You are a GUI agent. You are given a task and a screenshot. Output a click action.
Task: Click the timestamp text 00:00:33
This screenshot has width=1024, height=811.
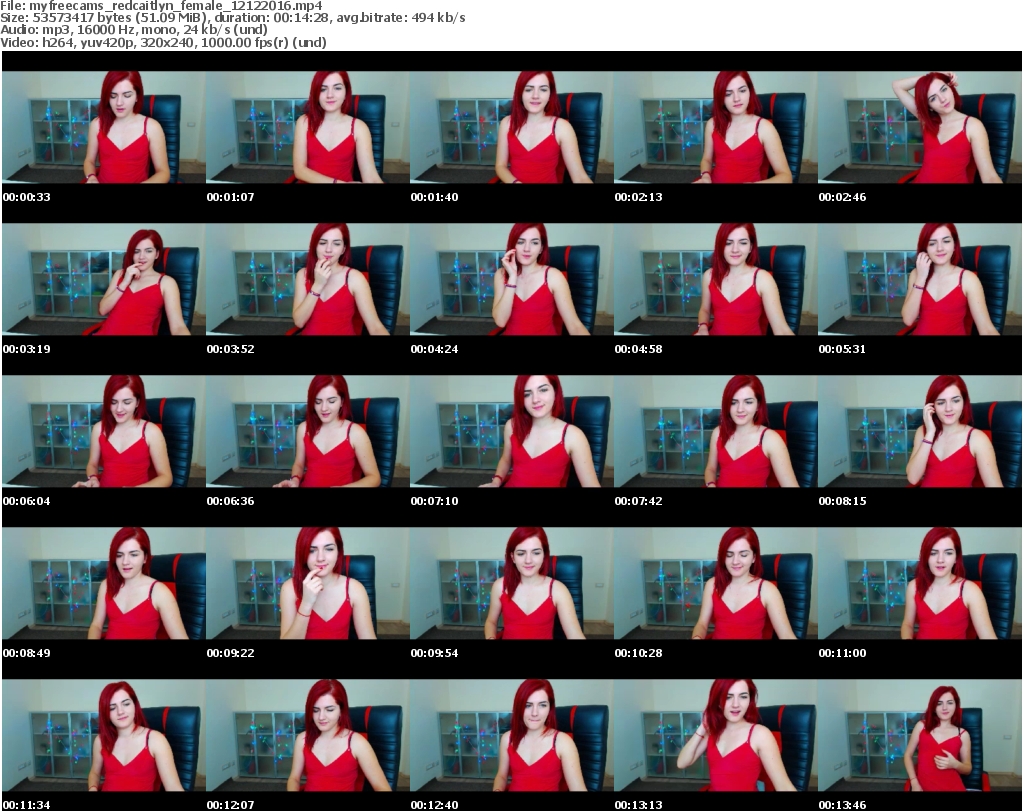(x=27, y=197)
